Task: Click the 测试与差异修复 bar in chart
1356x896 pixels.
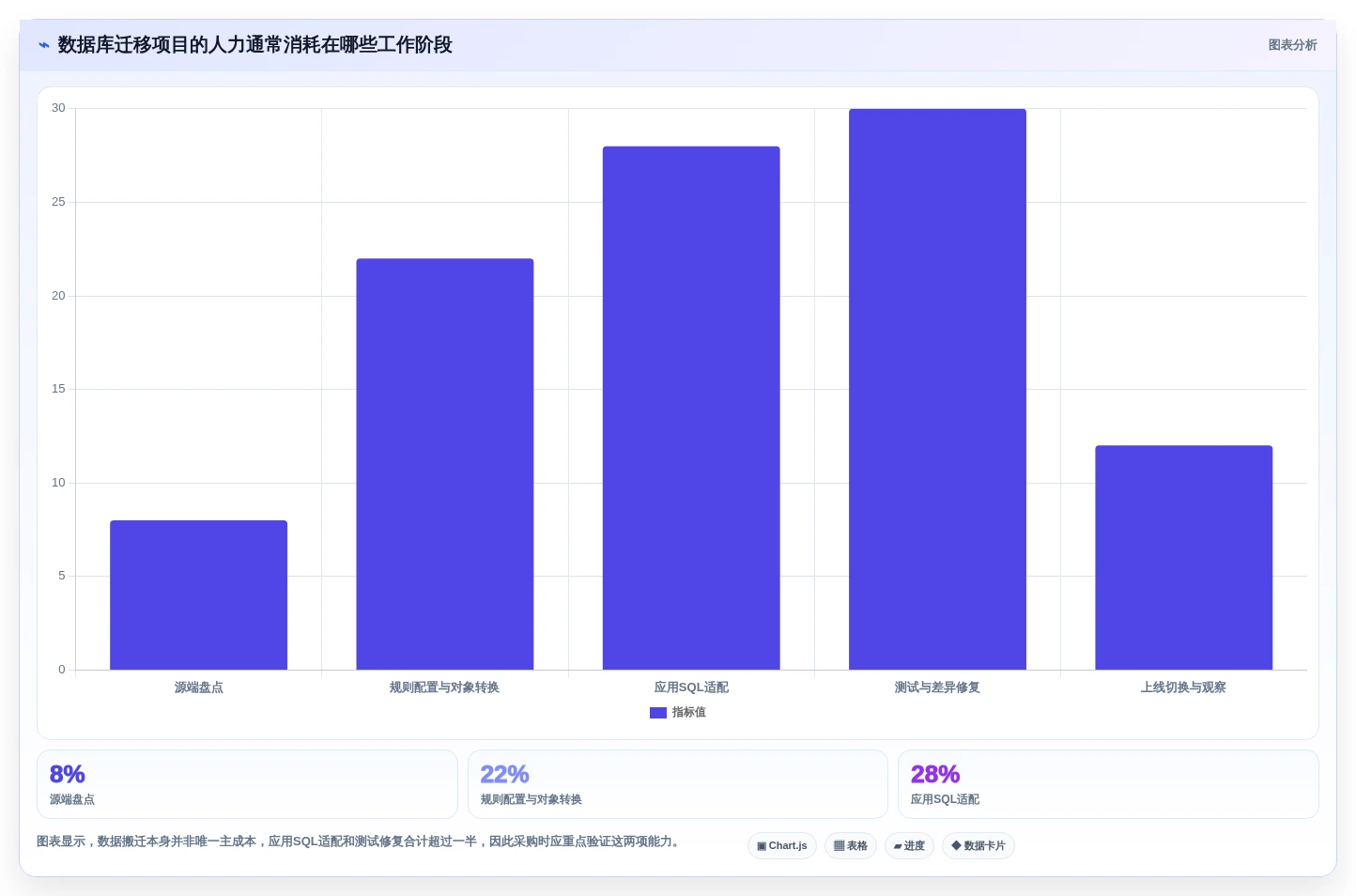Action: [937, 390]
